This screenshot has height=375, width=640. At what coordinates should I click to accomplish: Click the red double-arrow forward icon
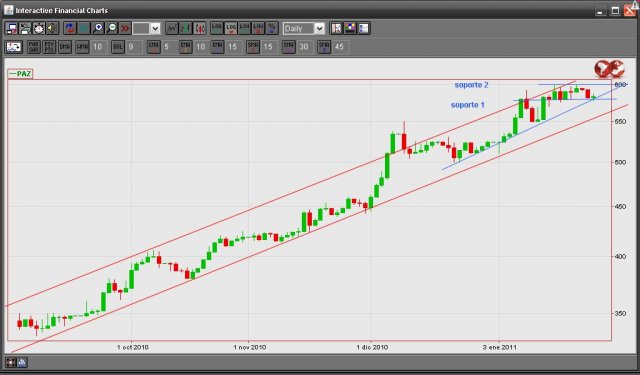coord(125,29)
